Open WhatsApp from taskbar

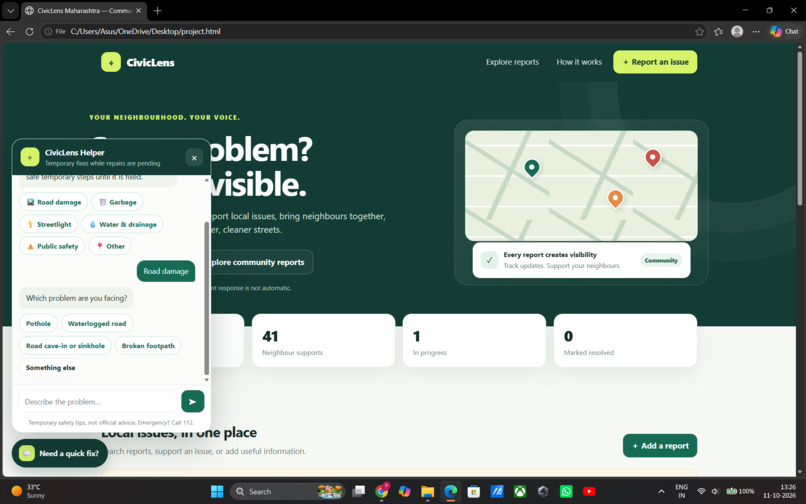tap(566, 492)
